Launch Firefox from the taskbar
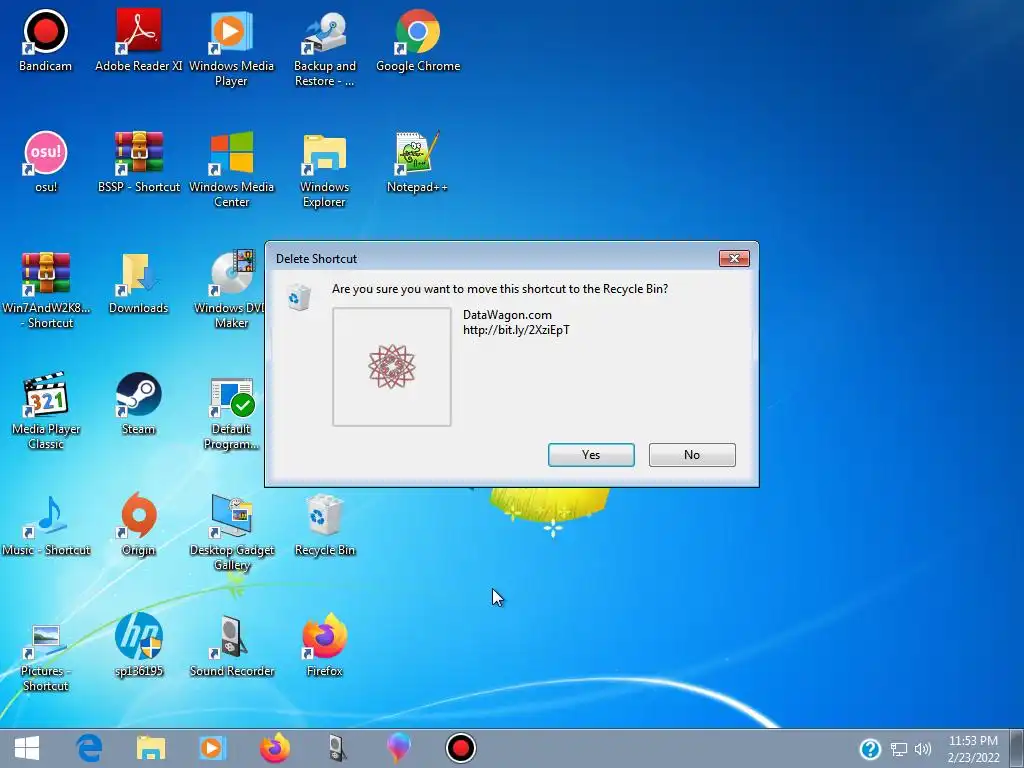Image resolution: width=1024 pixels, height=768 pixels. [x=275, y=748]
